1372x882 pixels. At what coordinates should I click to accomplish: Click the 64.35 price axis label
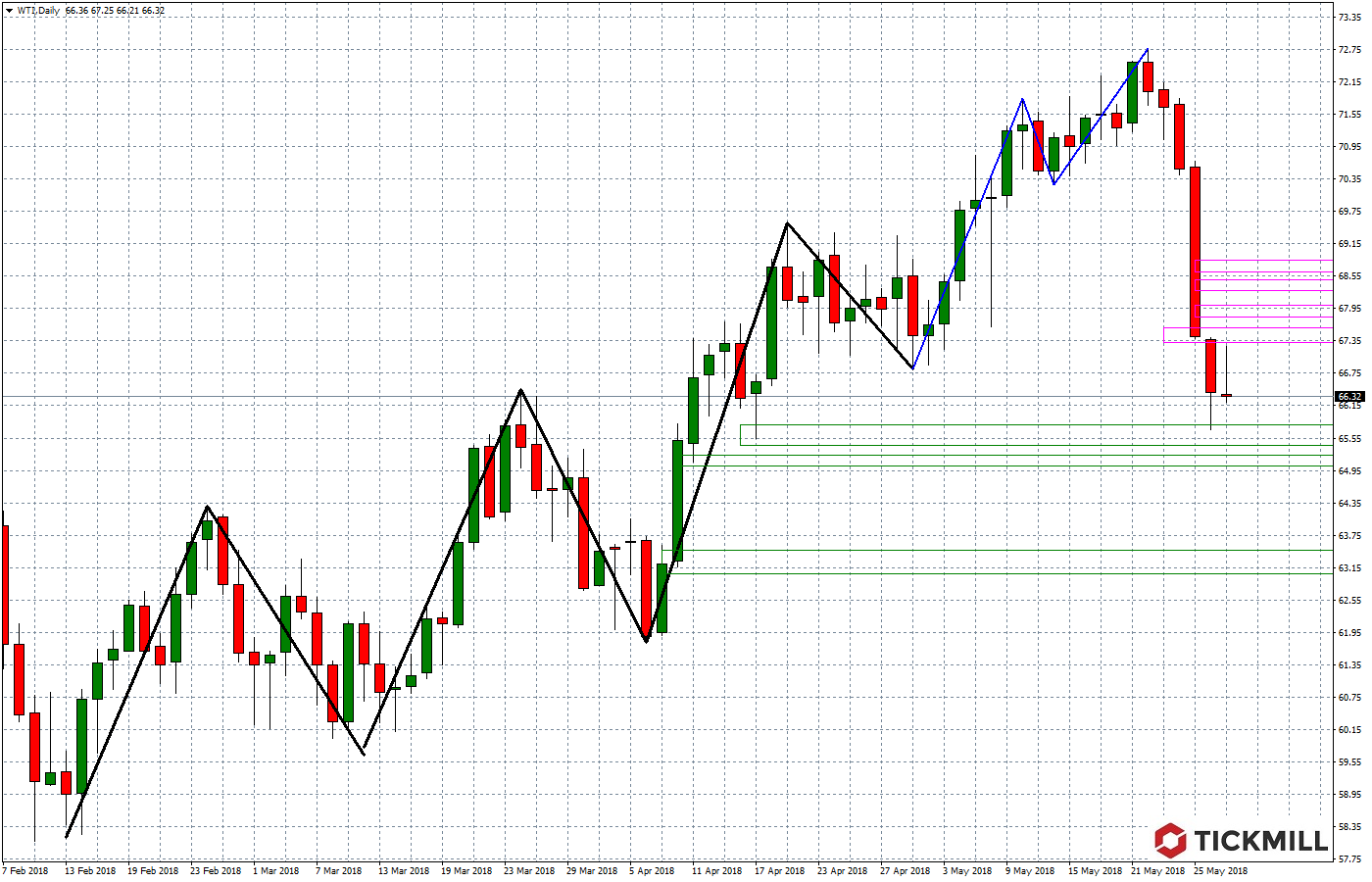click(1349, 504)
